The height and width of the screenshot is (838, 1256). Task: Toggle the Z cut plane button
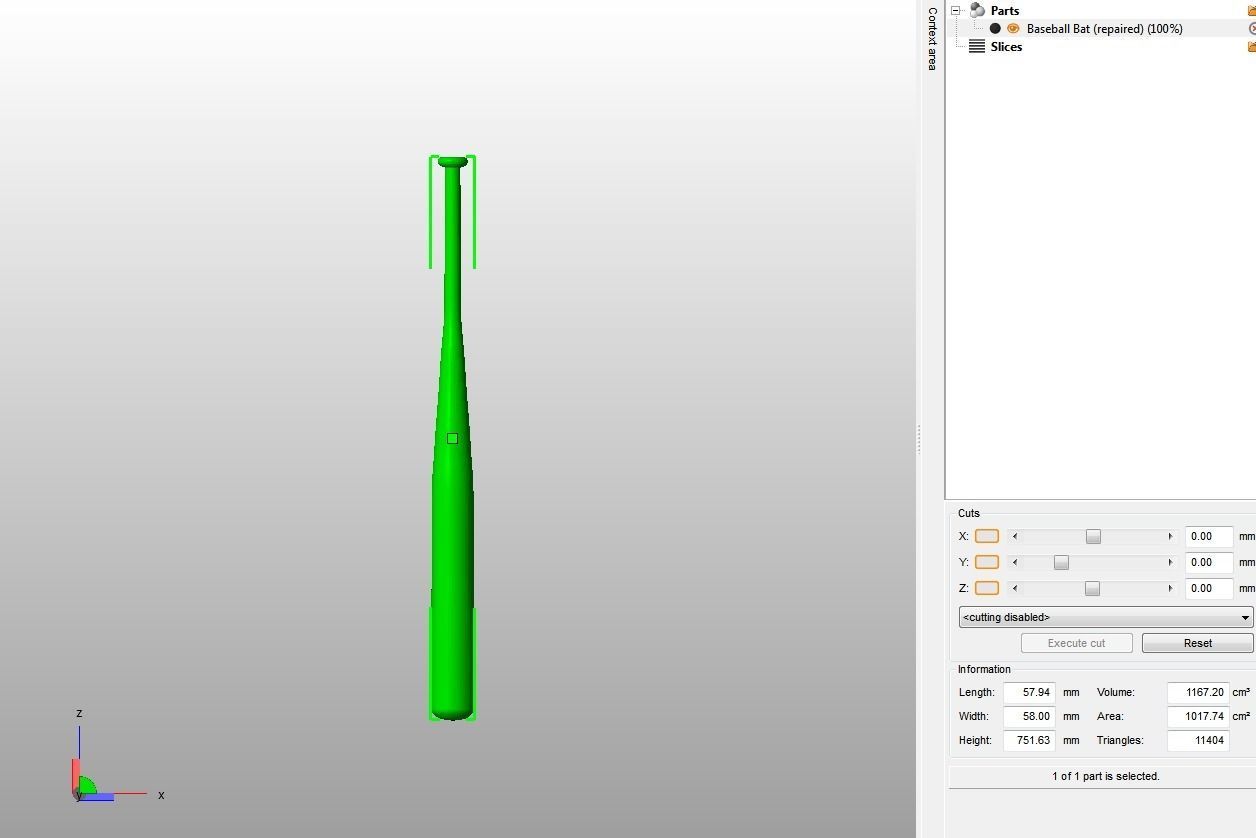coord(987,588)
